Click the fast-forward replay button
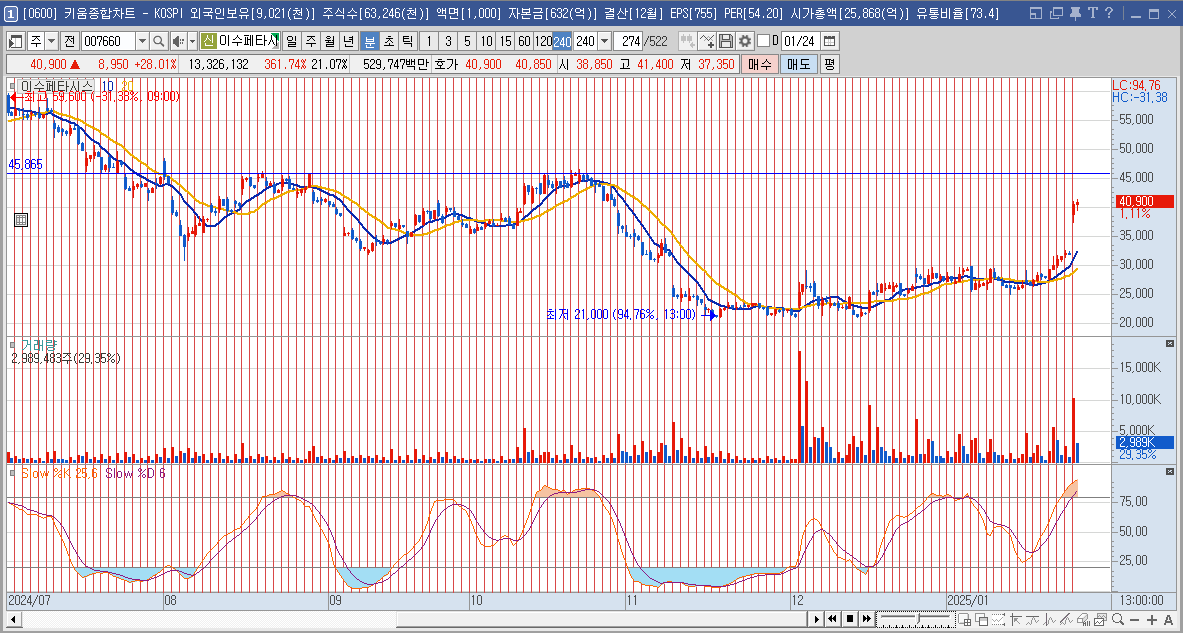 (868, 619)
